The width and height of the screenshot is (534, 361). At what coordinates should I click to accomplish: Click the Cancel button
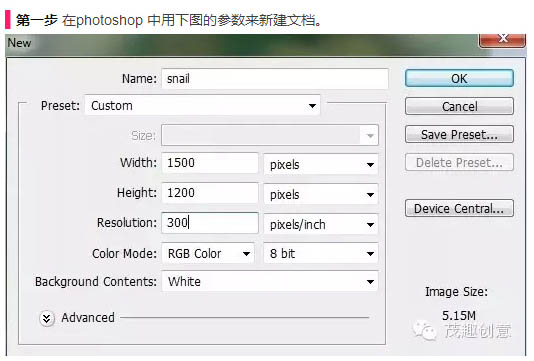pos(459,106)
